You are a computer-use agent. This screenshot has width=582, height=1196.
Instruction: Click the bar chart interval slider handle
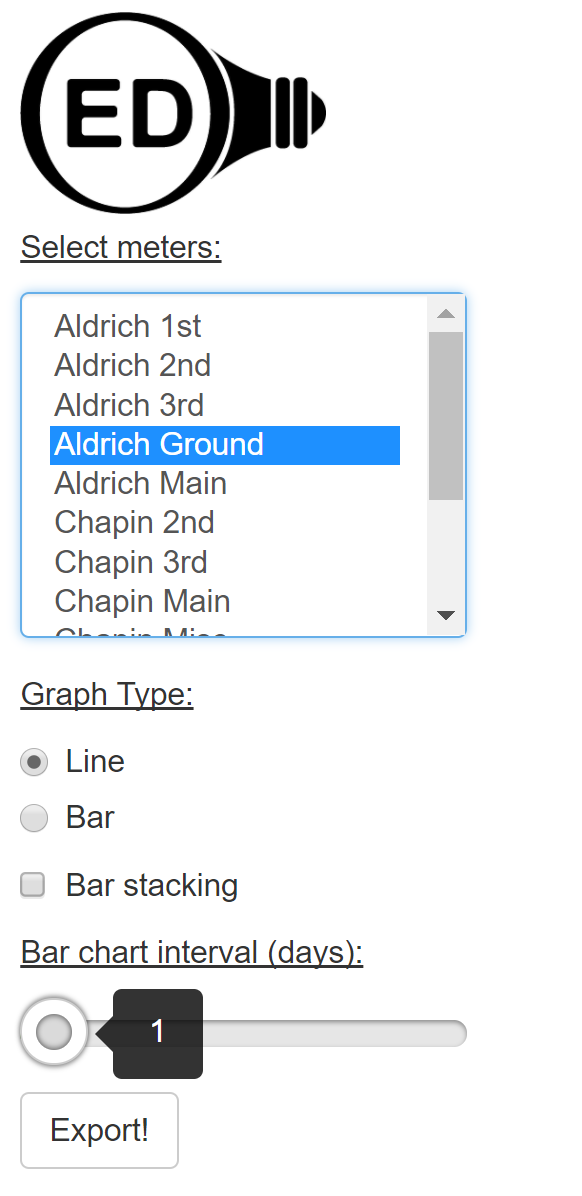tap(53, 1032)
